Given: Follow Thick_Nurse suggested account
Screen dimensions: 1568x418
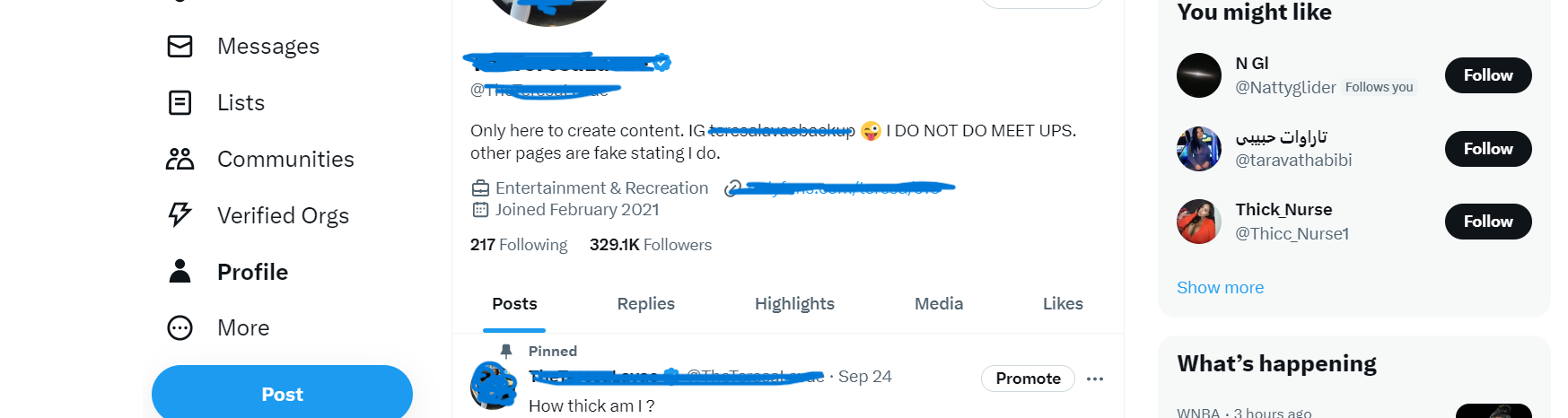Looking at the screenshot, I should (1487, 222).
